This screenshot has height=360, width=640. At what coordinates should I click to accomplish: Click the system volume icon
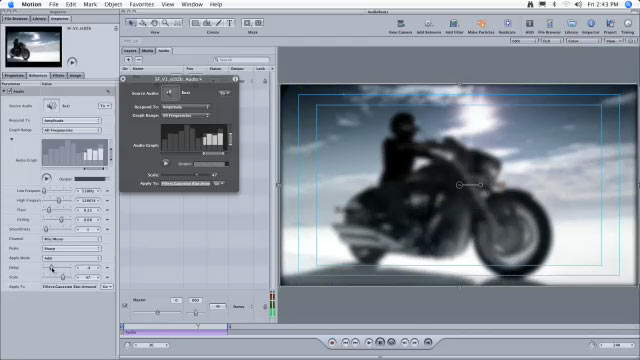tap(578, 4)
